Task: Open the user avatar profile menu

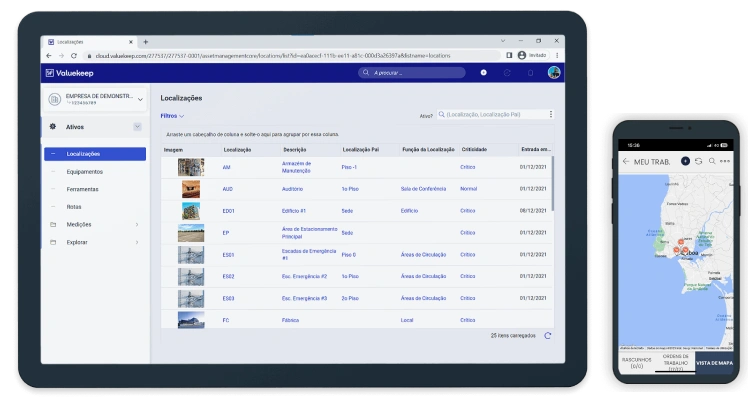Action: 553,72
